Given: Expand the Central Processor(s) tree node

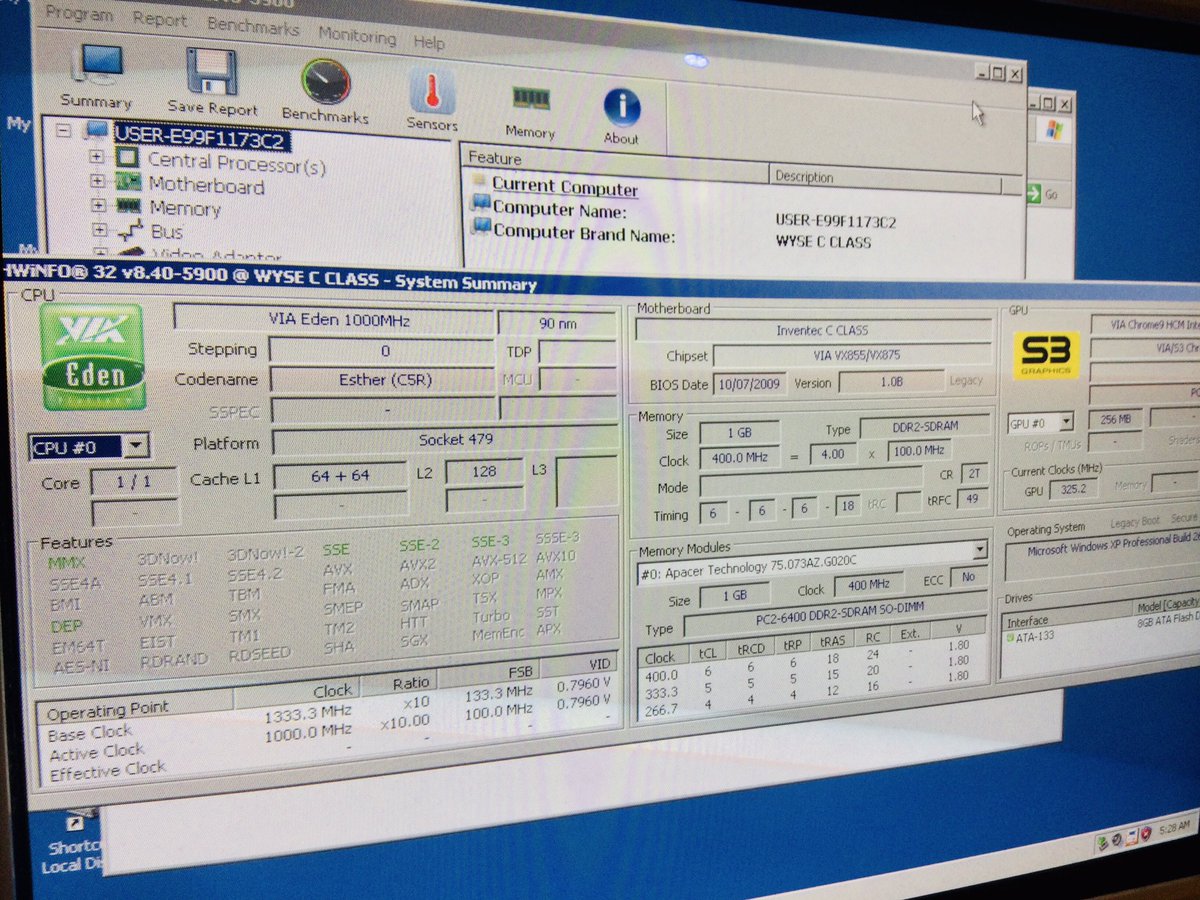Looking at the screenshot, I should click(x=97, y=156).
